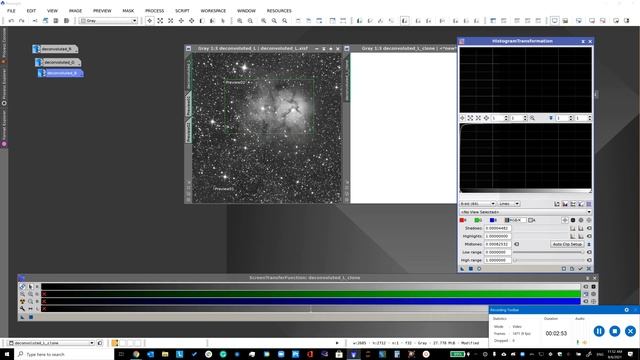
Task: Click the Midtones value field
Action: coord(498,244)
